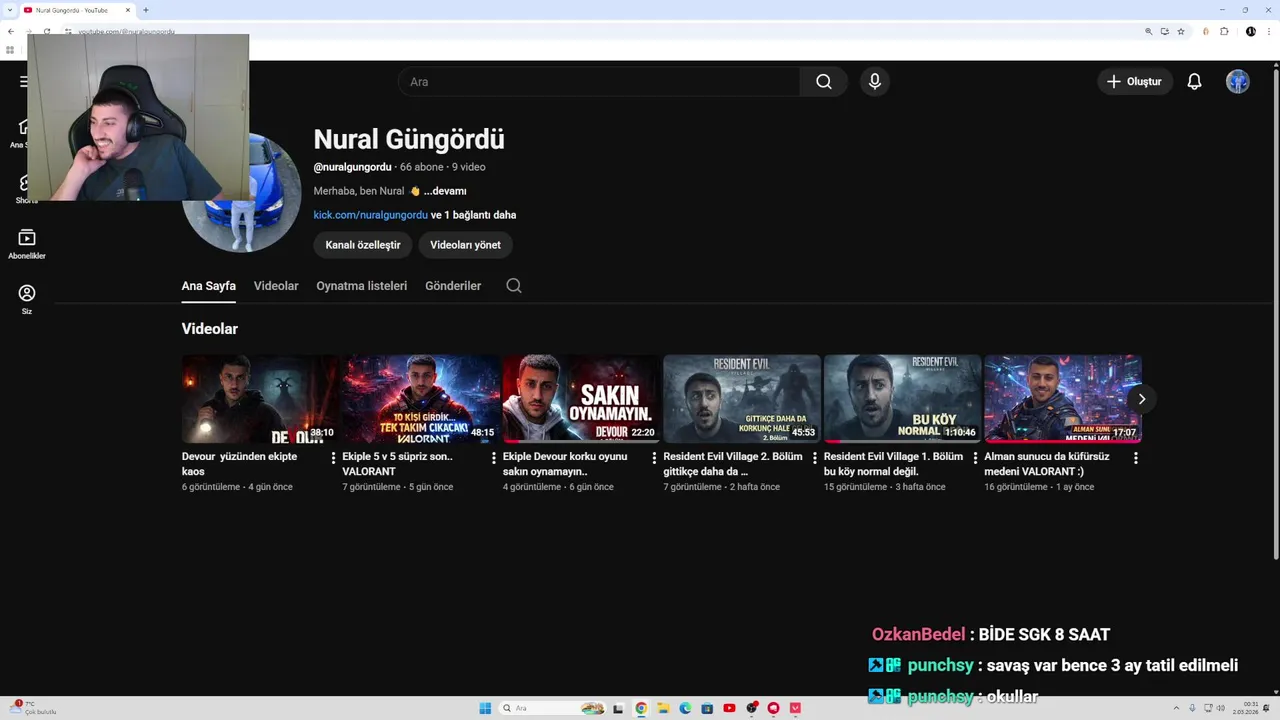
Task: Open a new browser tab
Action: [x=146, y=10]
